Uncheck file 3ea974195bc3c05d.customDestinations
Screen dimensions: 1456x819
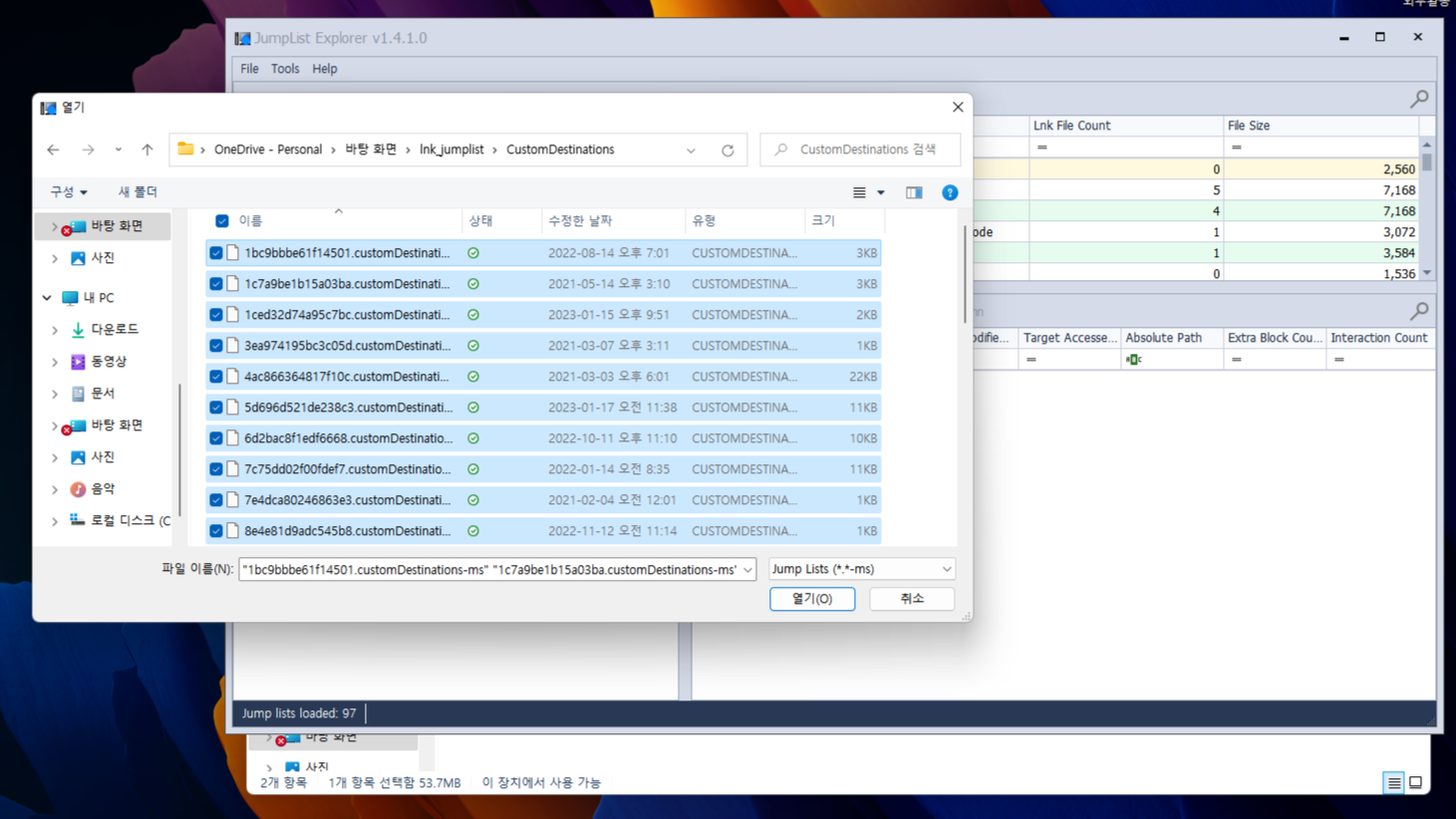[216, 346]
